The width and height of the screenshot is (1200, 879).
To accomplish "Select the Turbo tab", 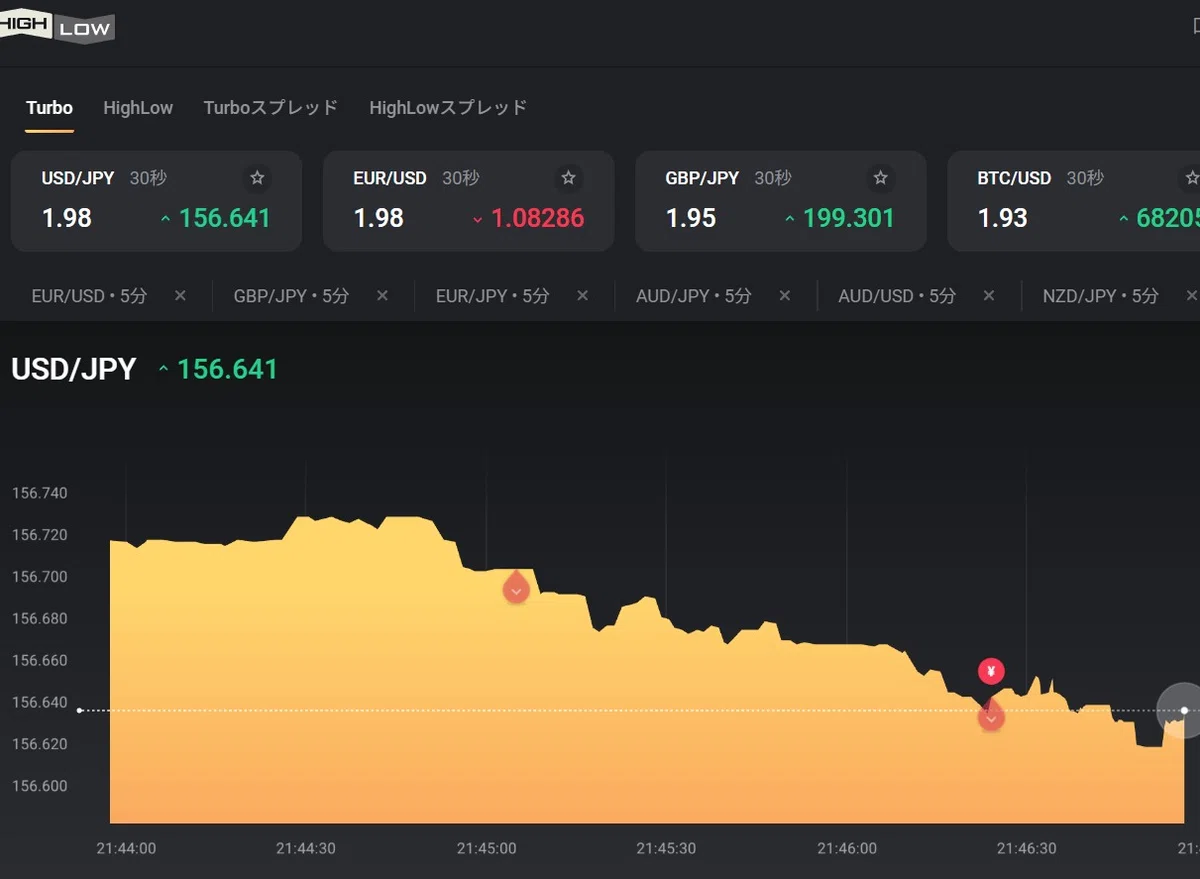I will (x=49, y=108).
